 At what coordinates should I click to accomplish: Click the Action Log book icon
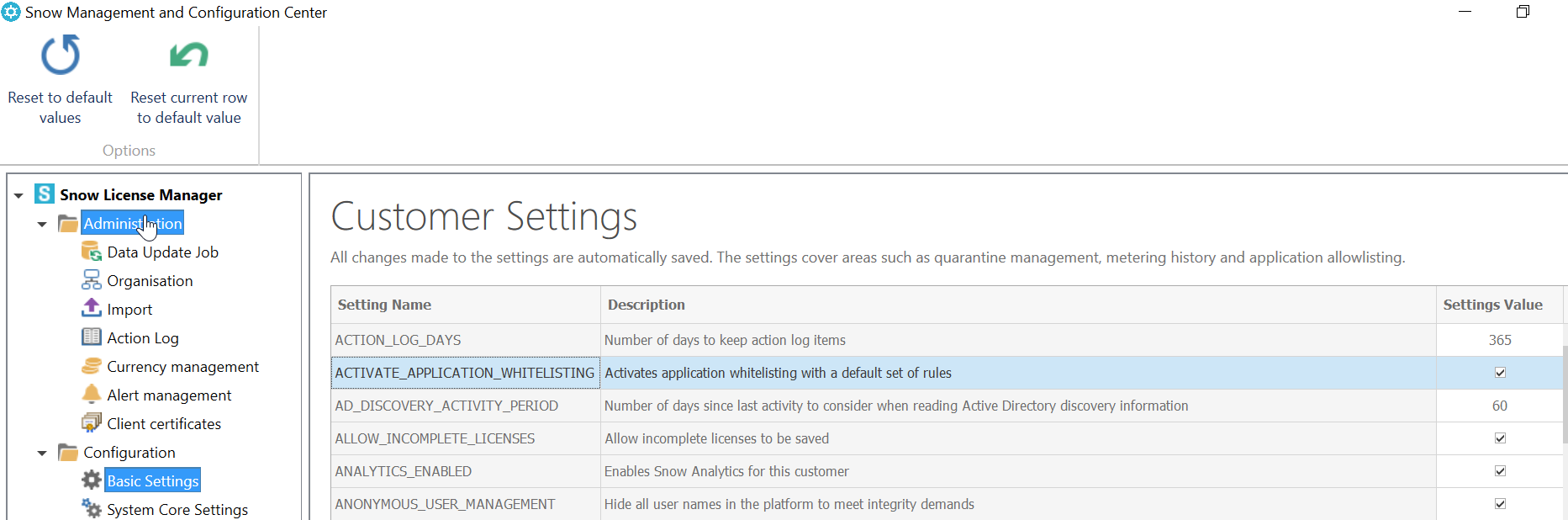click(92, 337)
